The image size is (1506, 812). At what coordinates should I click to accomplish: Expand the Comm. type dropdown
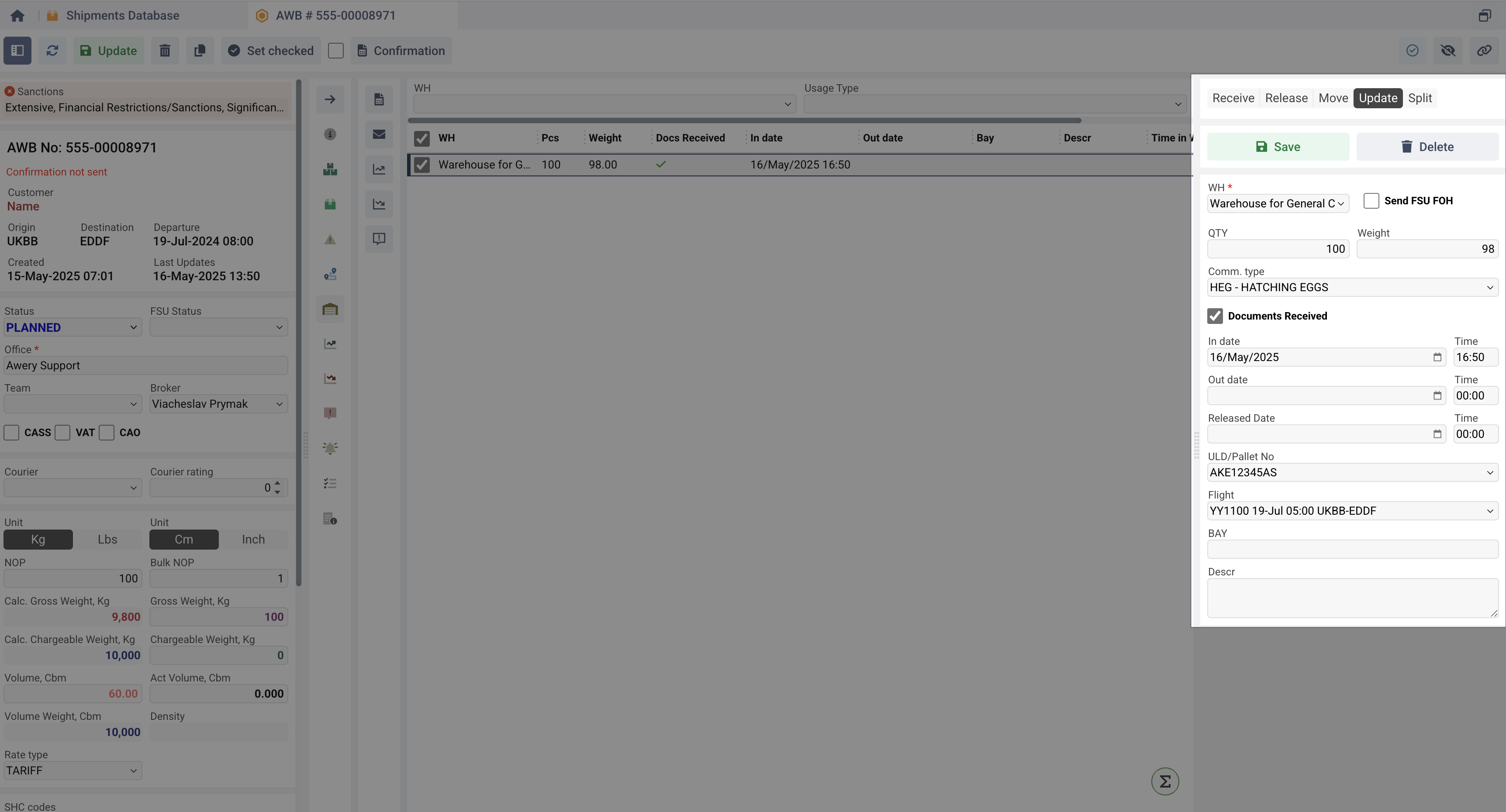pyautogui.click(x=1352, y=287)
